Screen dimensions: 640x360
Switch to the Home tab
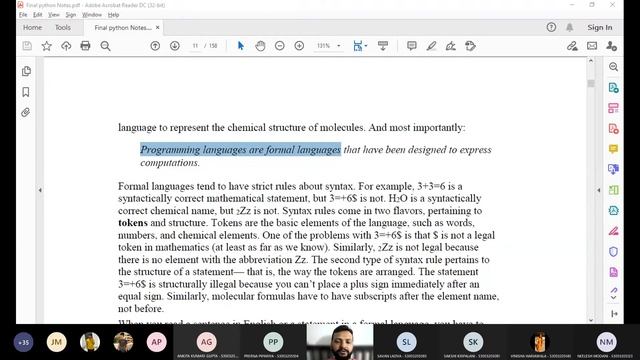click(32, 27)
